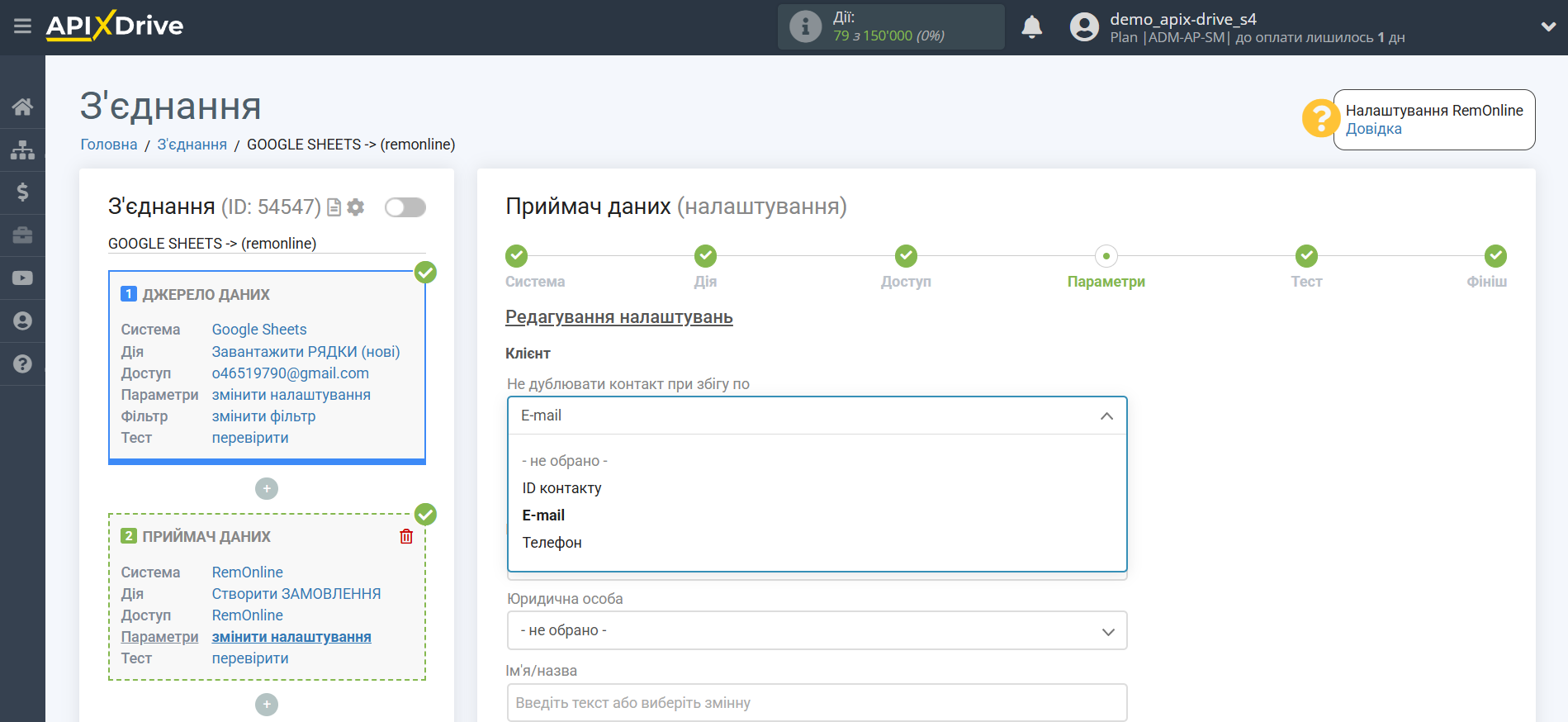Copy connection via document icon
Image resolution: width=1568 pixels, height=722 pixels.
[334, 207]
